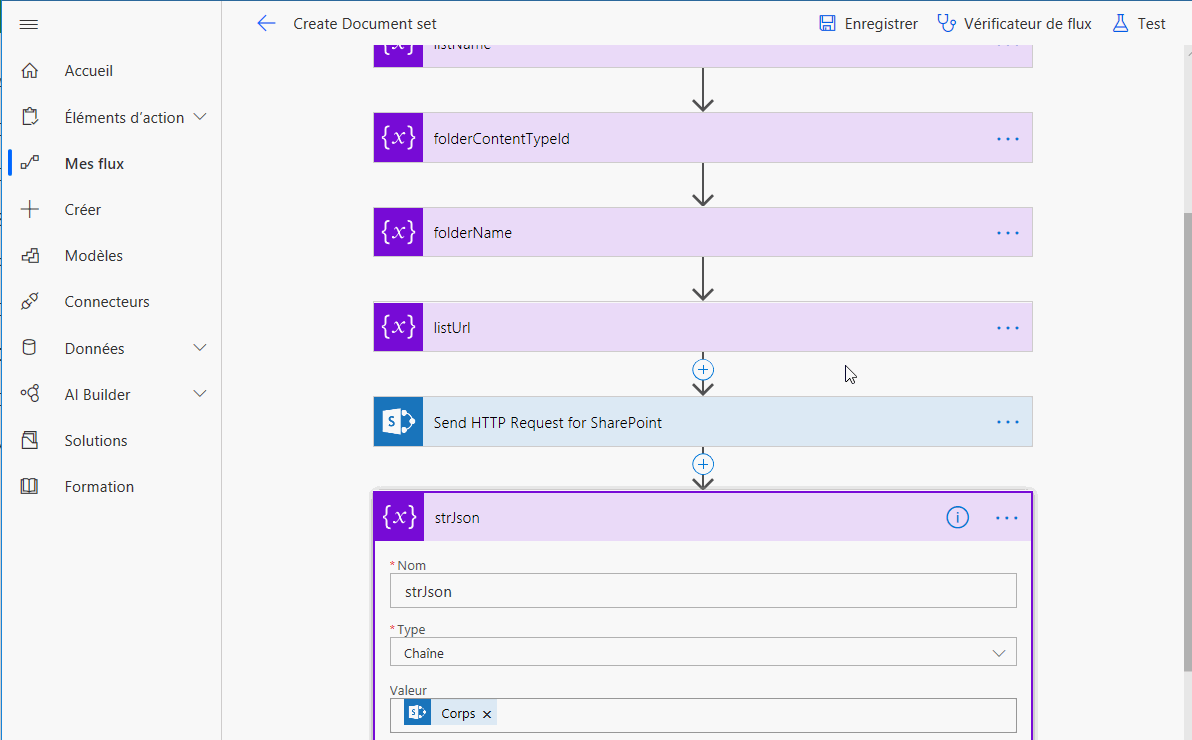
Task: Expand Send HTTP Request for SharePoint step
Action: 703,421
